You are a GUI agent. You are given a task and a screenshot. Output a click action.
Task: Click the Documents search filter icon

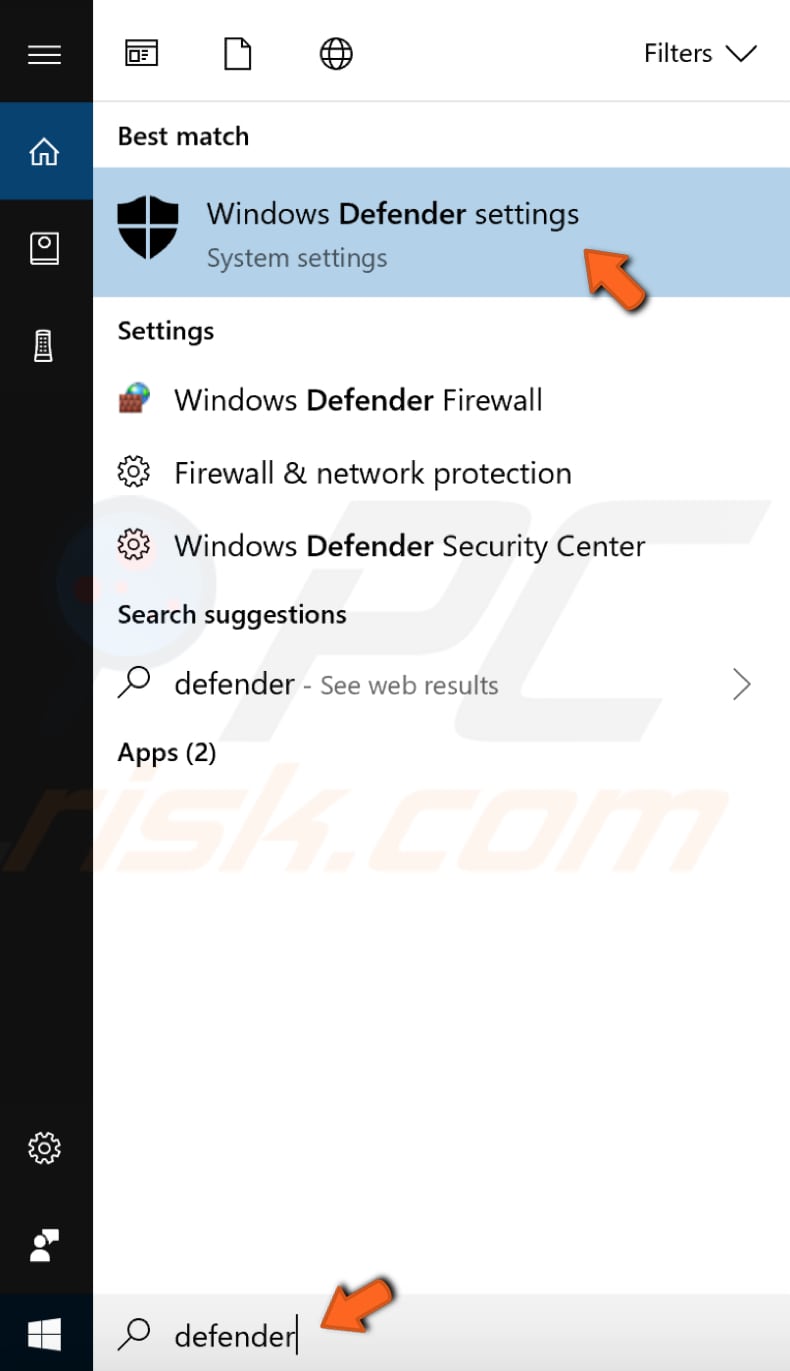pos(237,53)
